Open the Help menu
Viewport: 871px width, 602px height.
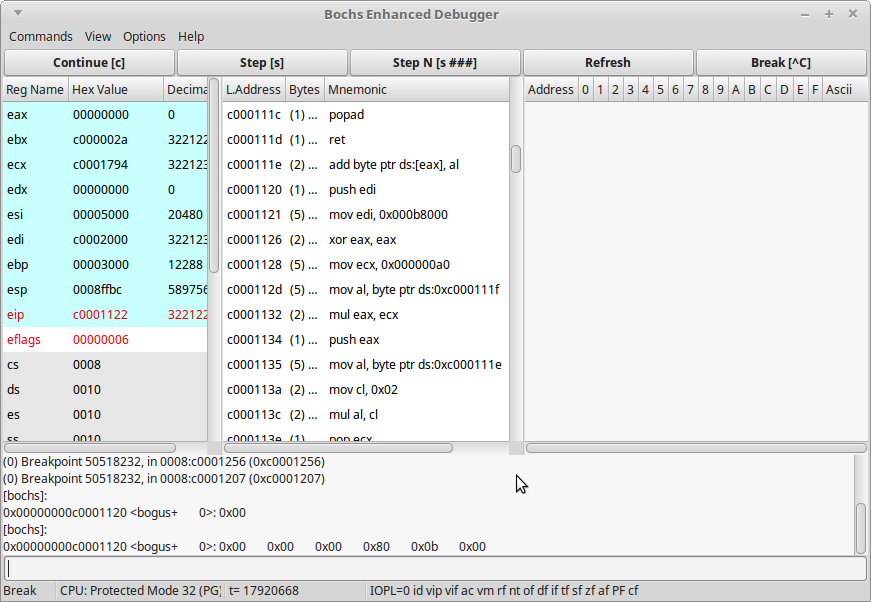click(x=191, y=37)
